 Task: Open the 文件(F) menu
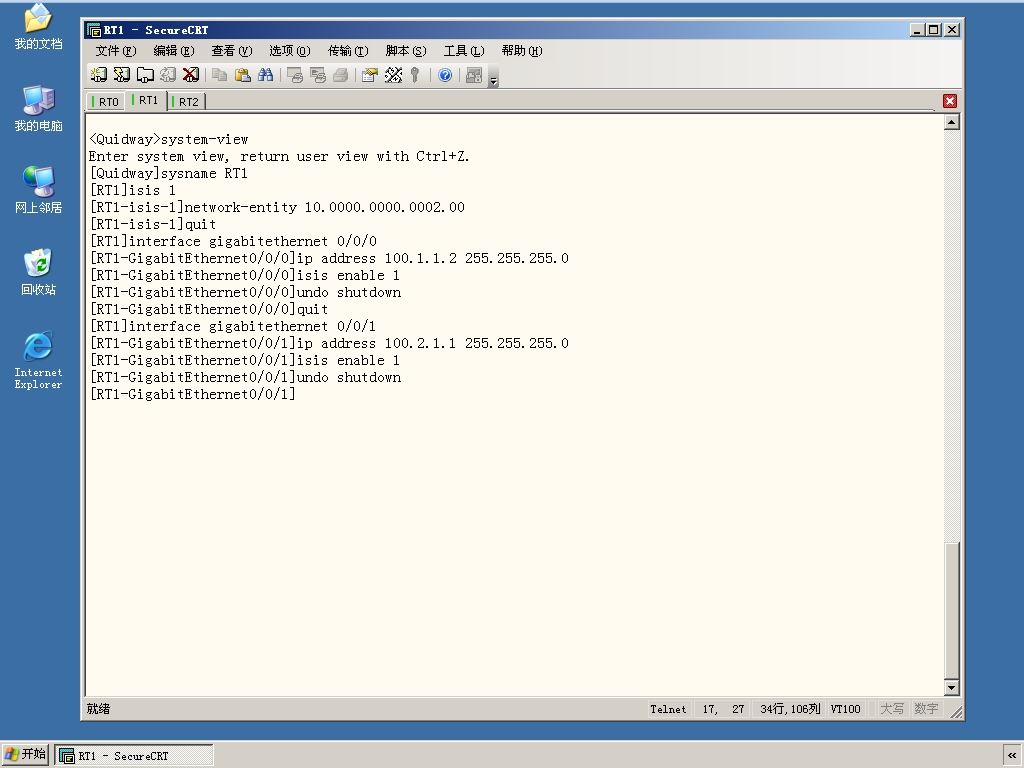pos(116,51)
